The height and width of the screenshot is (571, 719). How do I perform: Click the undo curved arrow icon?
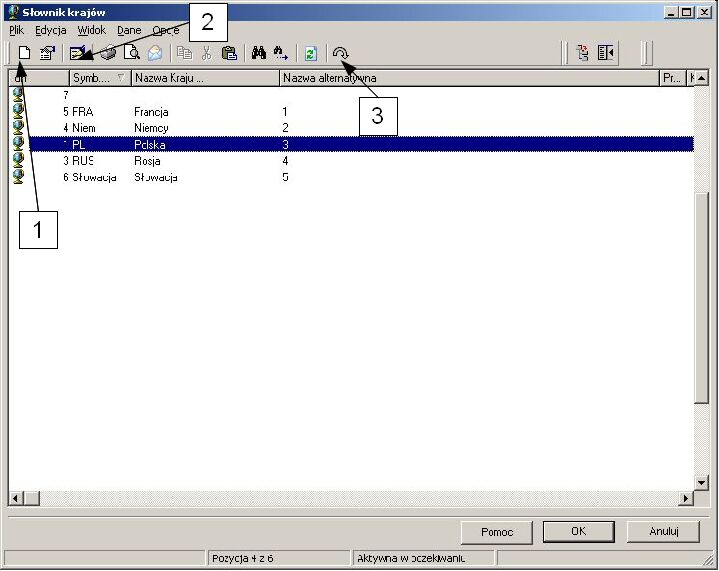tap(341, 53)
